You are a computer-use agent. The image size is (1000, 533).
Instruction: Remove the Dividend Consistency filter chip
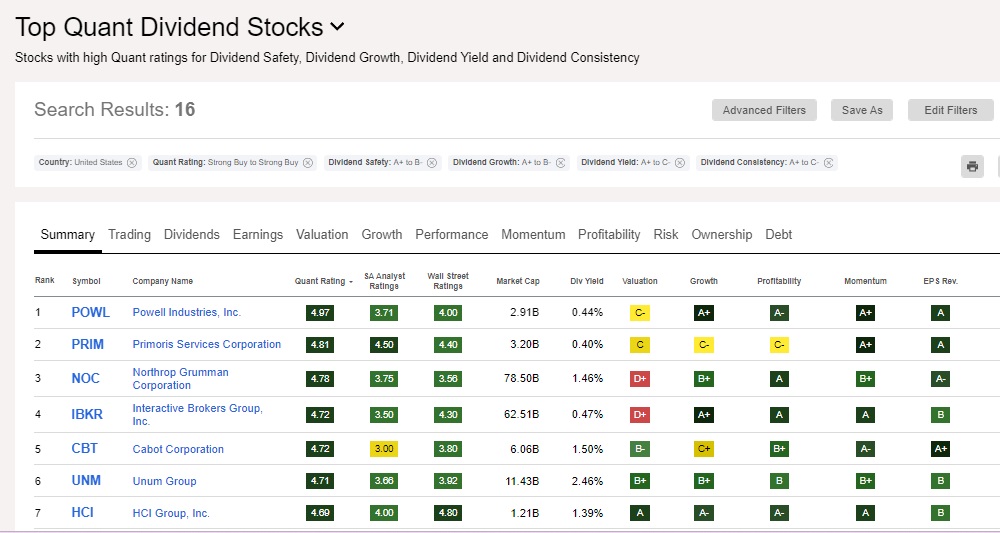point(828,163)
